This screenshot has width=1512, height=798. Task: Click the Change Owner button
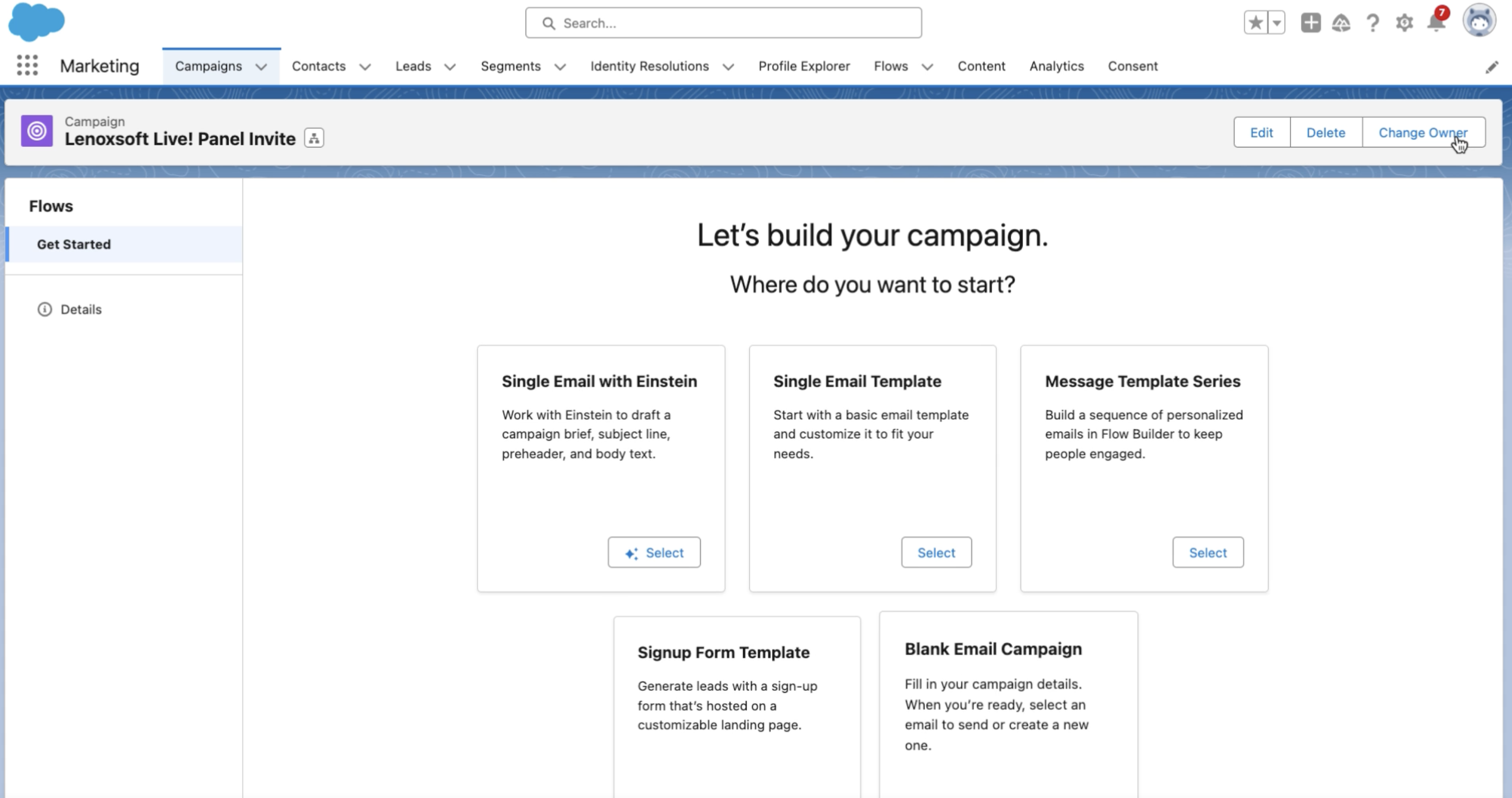pyautogui.click(x=1423, y=132)
